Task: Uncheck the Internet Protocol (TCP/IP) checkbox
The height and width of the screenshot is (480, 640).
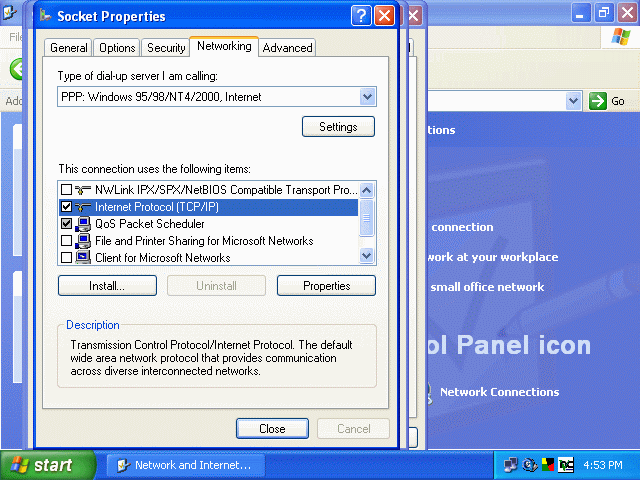Action: (x=66, y=207)
